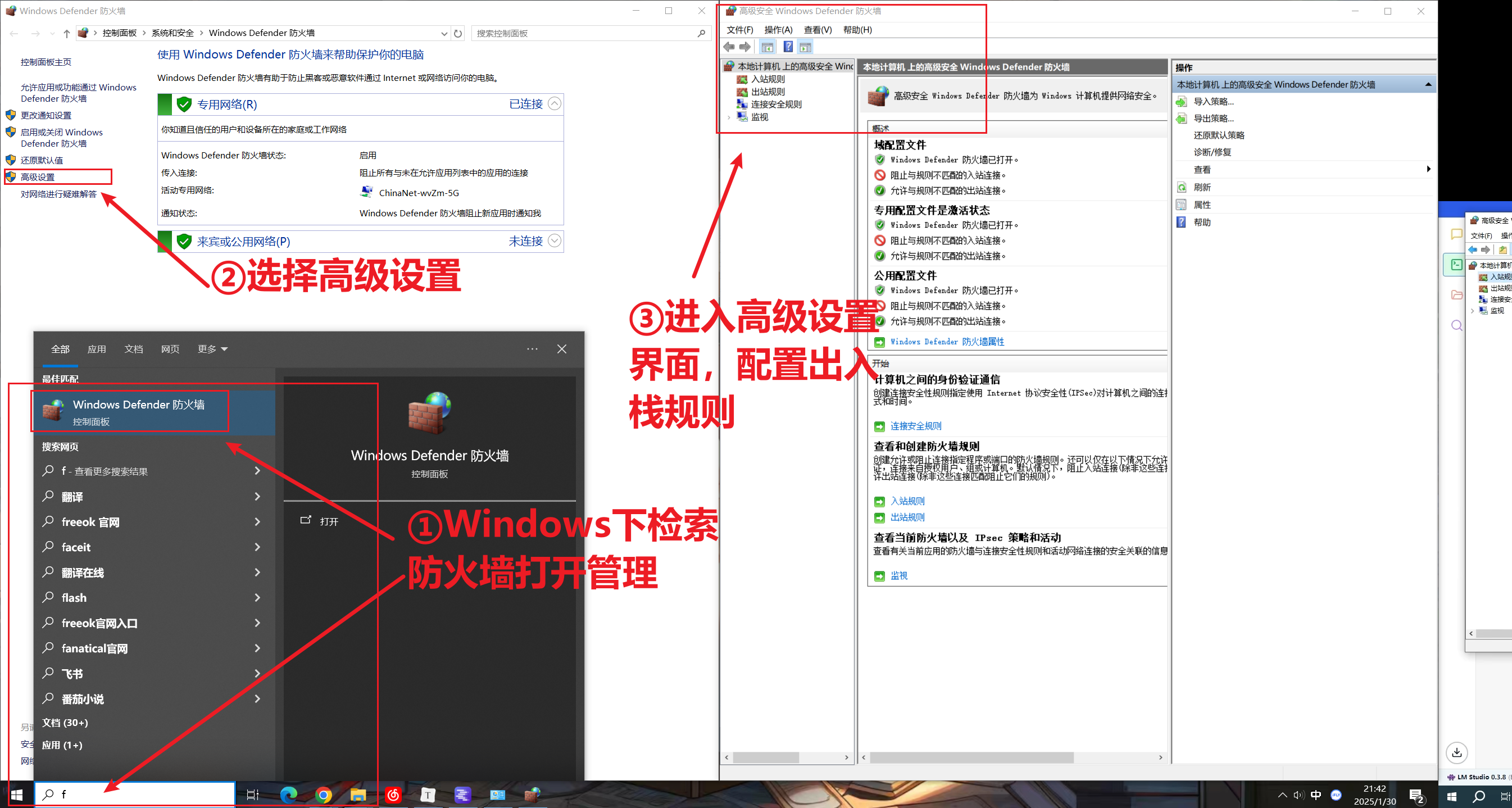Open the 更多 dropdown in search panel

tap(212, 349)
